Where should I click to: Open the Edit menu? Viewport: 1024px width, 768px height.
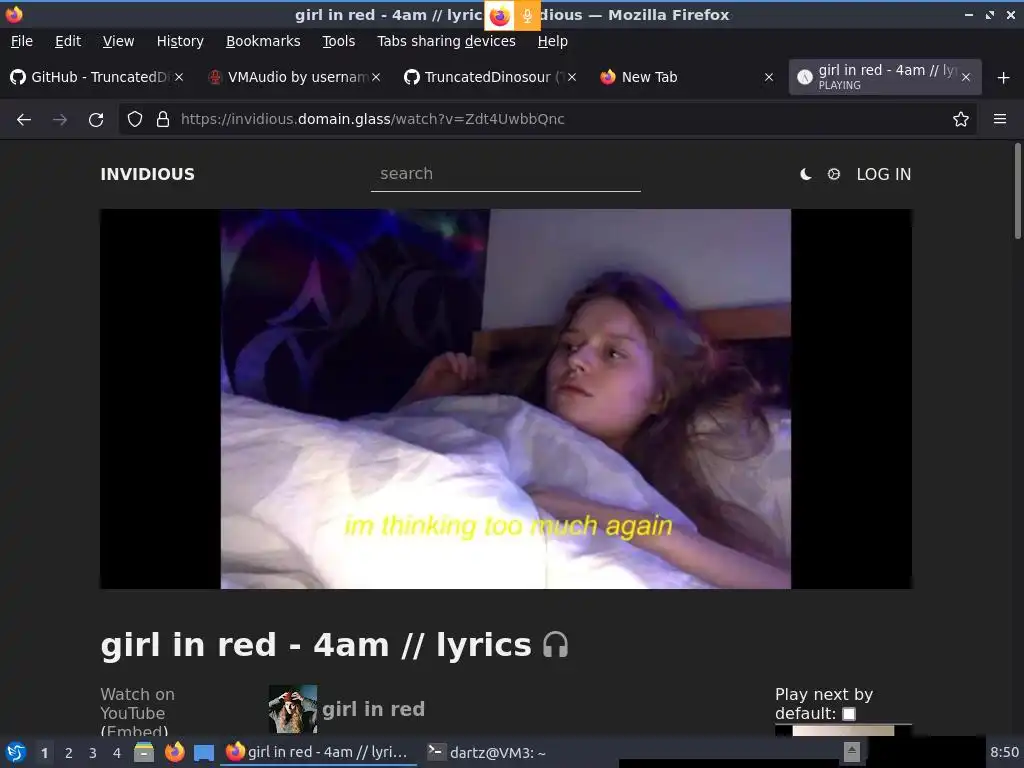tap(68, 41)
